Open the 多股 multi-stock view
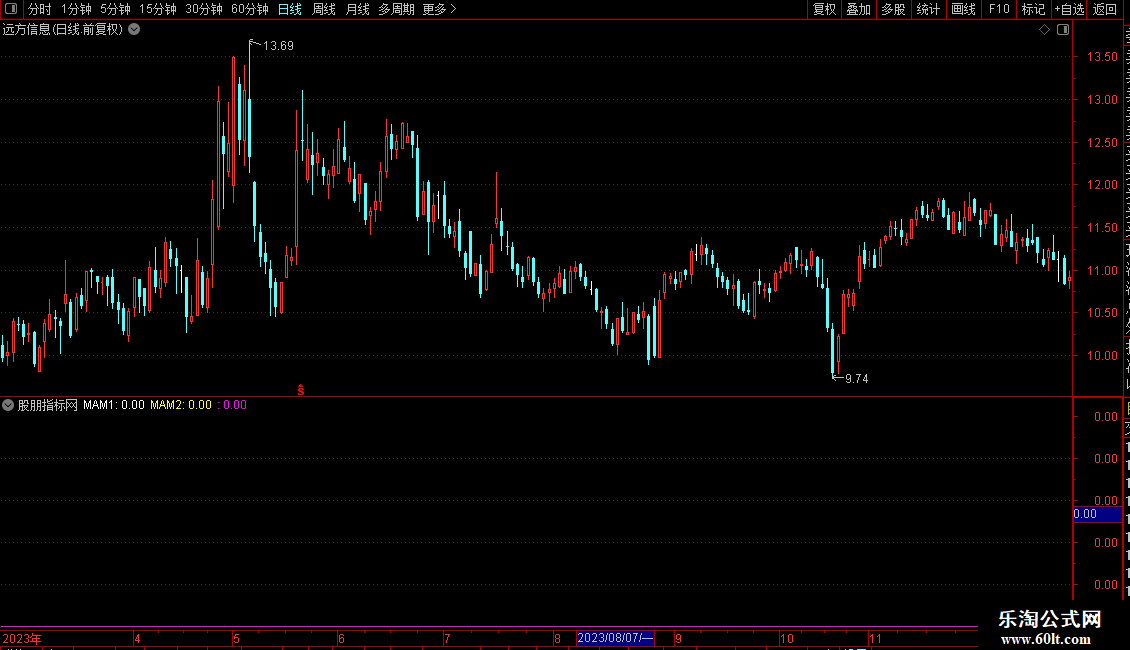Image resolution: width=1130 pixels, height=650 pixels. (894, 9)
